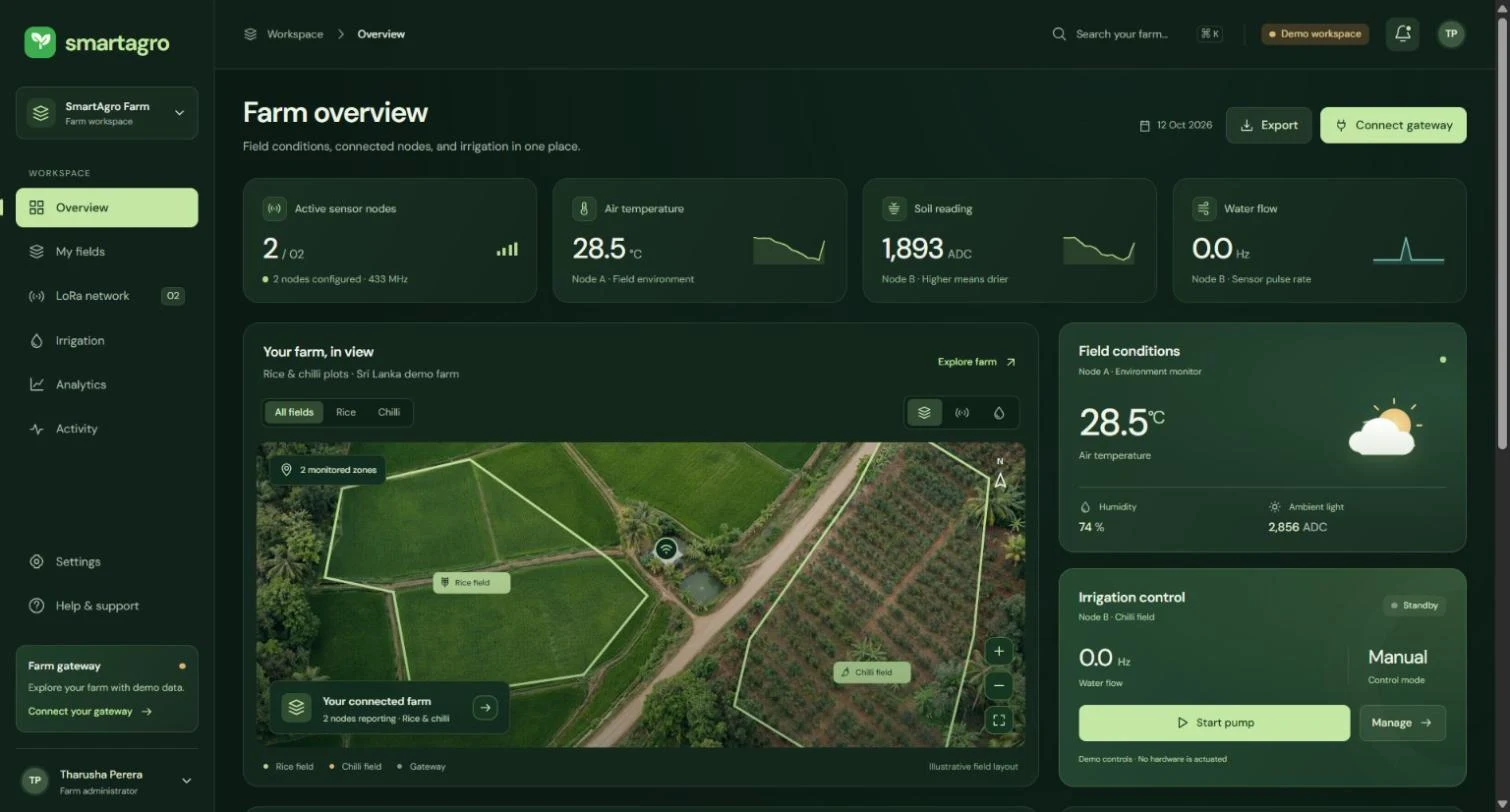Image resolution: width=1510 pixels, height=812 pixels.
Task: Click the Soil reading sparkline chart
Action: pos(1099,250)
